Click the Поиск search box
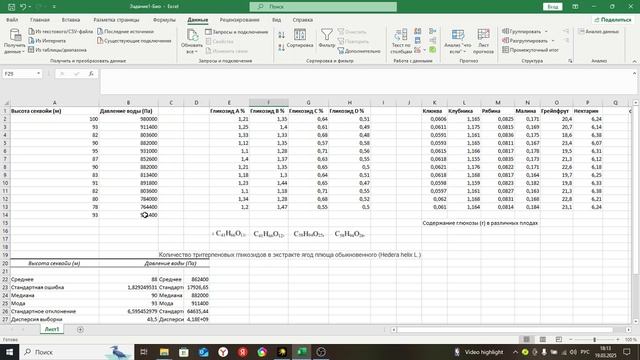 coord(323,7)
